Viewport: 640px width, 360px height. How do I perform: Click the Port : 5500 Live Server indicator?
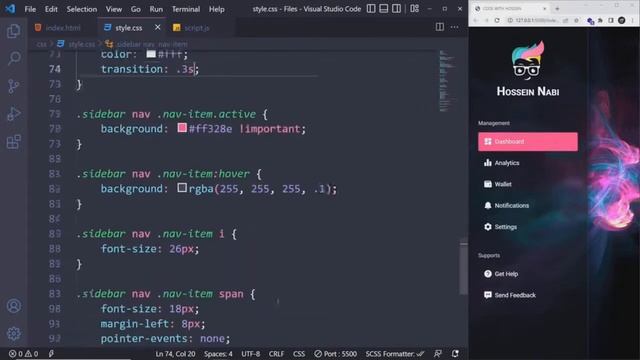coord(336,354)
